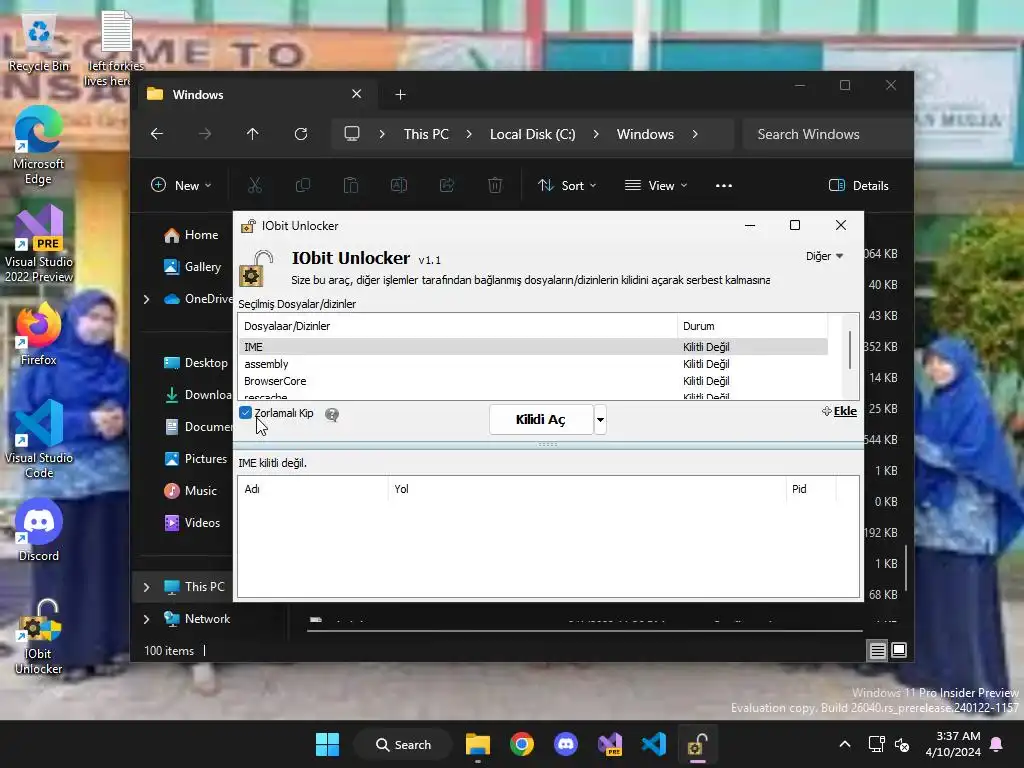Open the Sort dropdown in File Explorer
This screenshot has width=1024, height=768.
(567, 185)
